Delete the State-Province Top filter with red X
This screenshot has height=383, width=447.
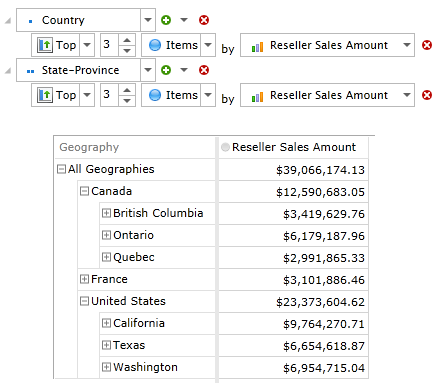tap(427, 95)
